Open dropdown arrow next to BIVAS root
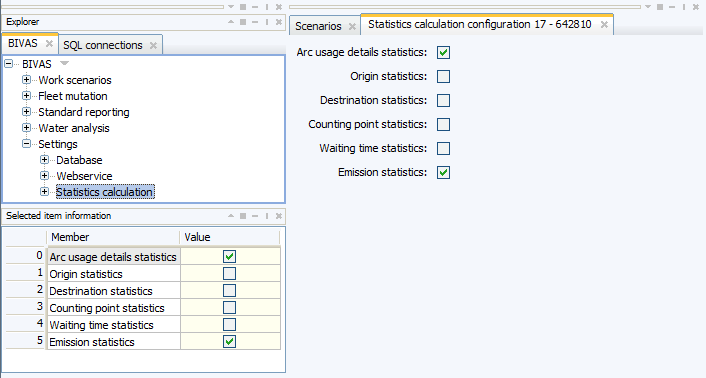Screen dimensions: 706x378 coord(64,63)
